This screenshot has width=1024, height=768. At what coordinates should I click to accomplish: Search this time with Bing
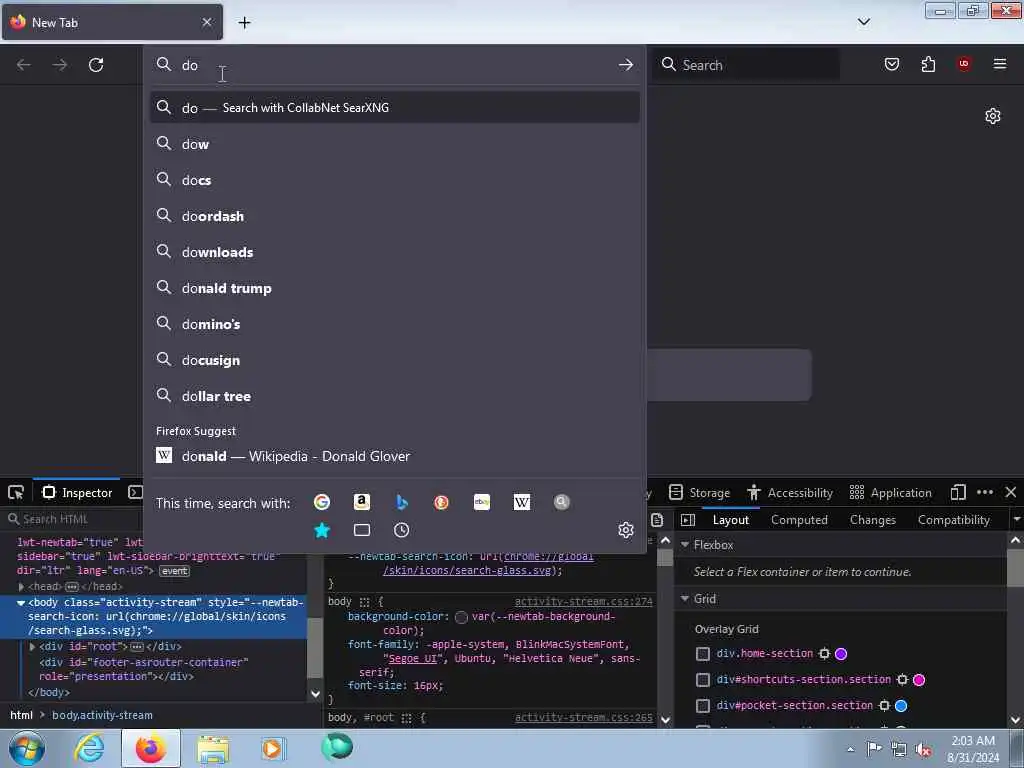point(402,502)
